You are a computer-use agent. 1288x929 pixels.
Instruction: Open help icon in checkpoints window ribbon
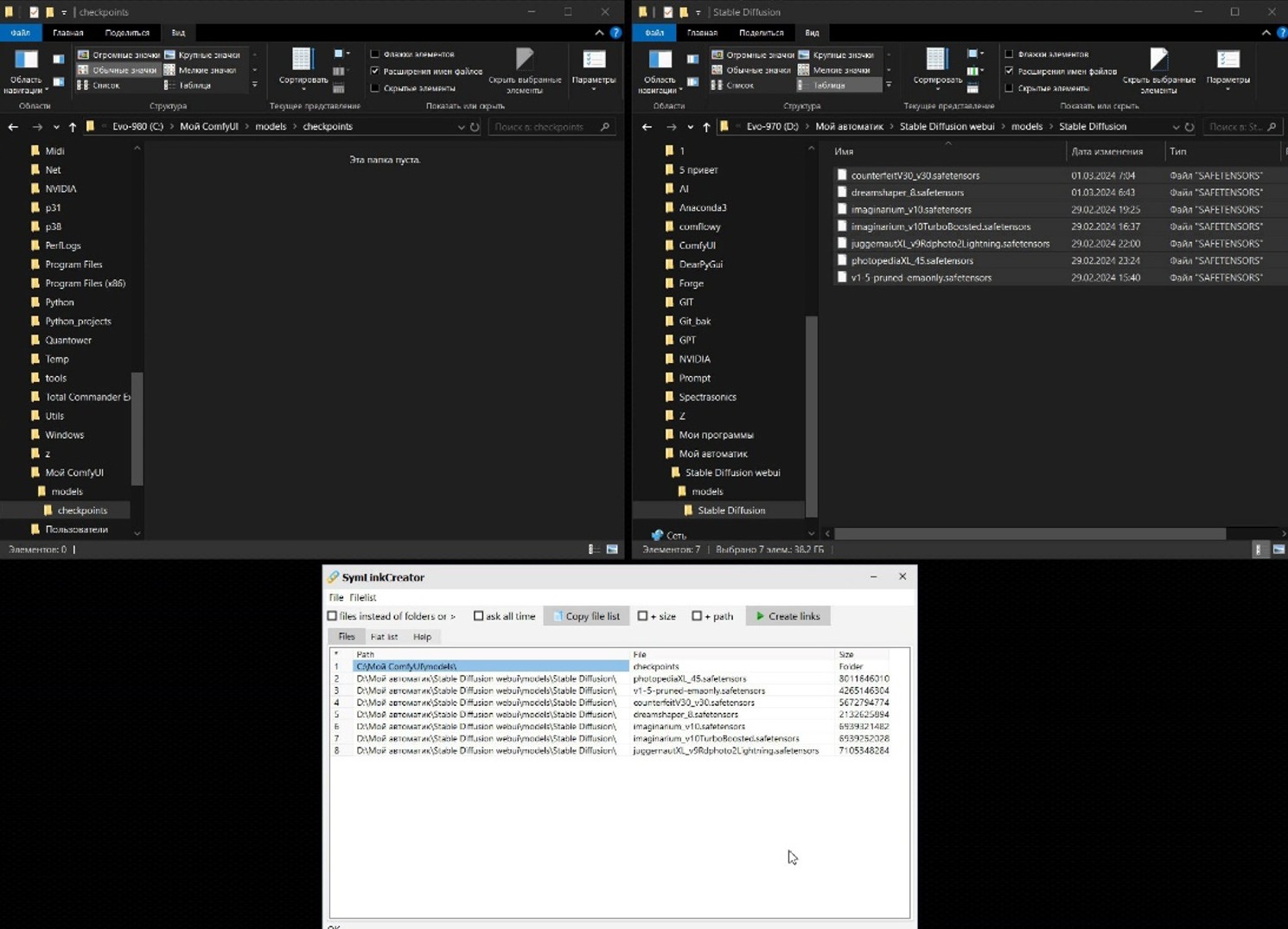point(615,33)
